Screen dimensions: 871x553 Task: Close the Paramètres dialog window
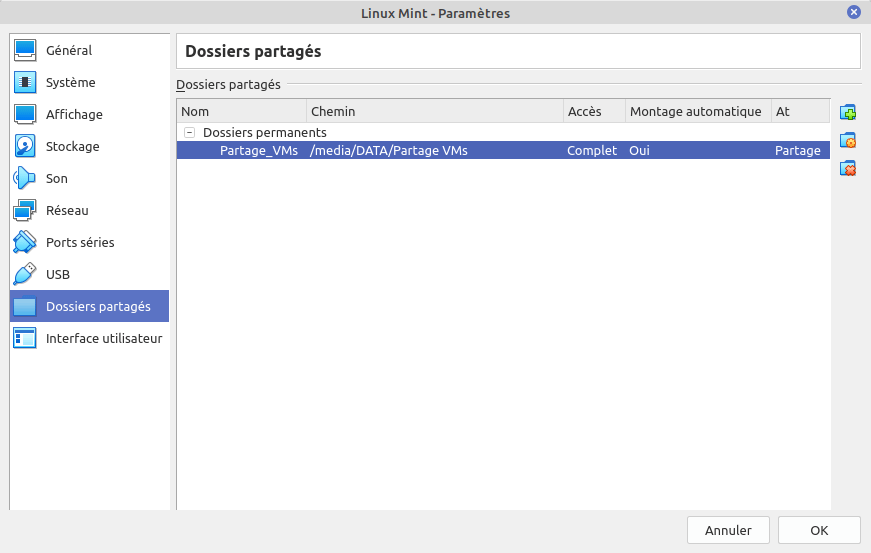point(854,12)
